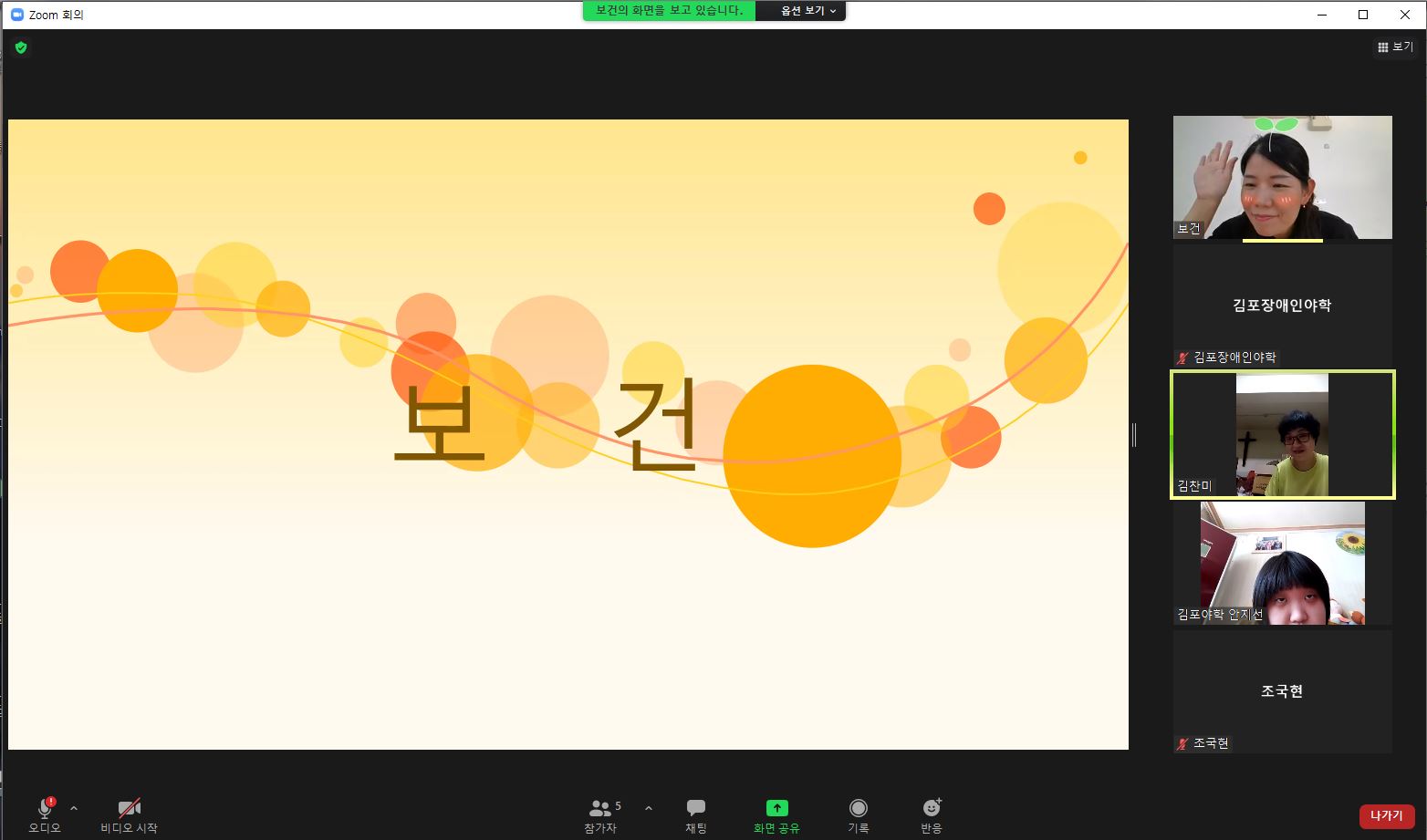Select the 김포장애인야학 participant tile
1427x840 pixels.
point(1282,306)
